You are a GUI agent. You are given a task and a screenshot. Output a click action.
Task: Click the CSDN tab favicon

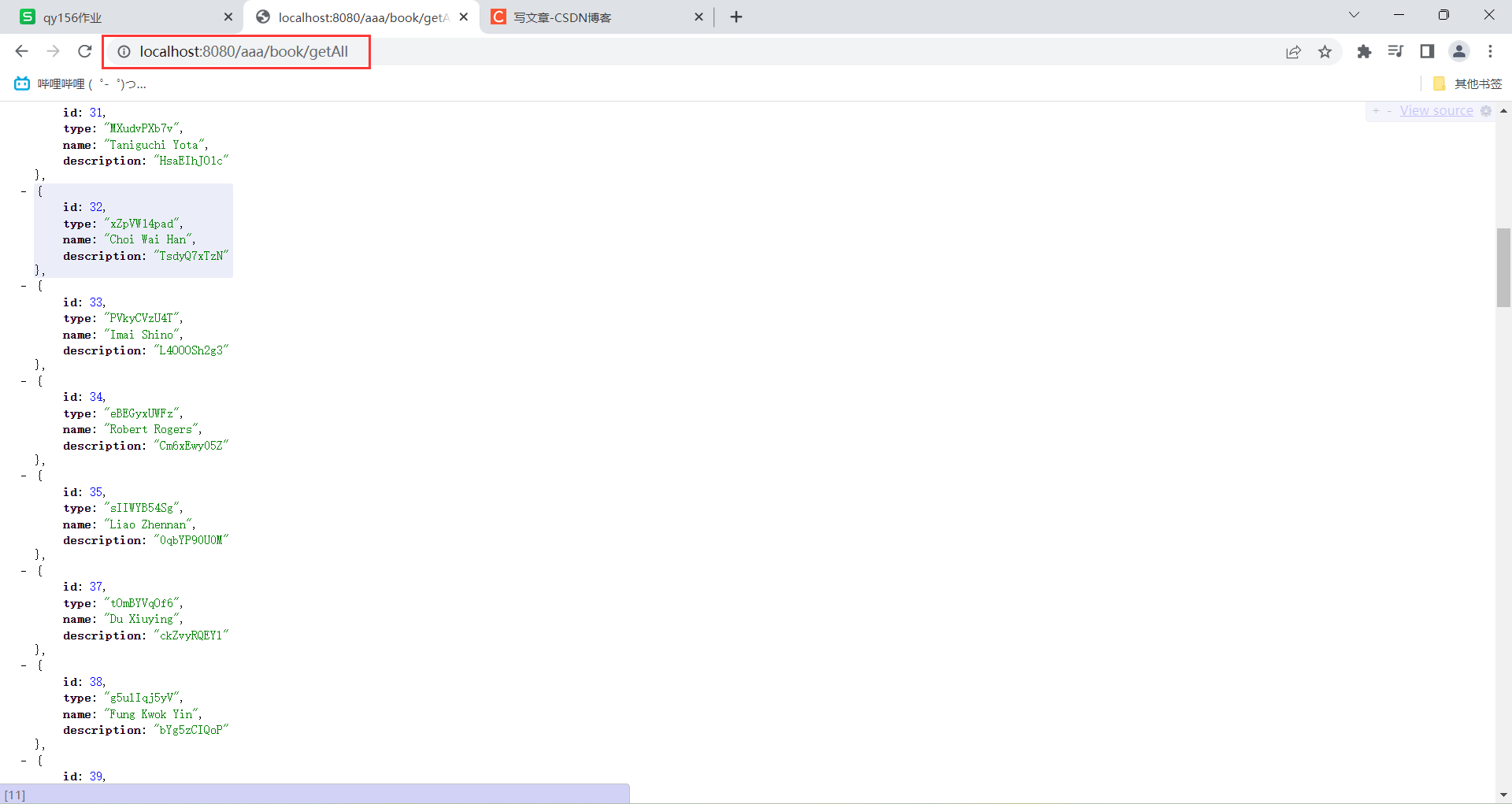pos(498,17)
